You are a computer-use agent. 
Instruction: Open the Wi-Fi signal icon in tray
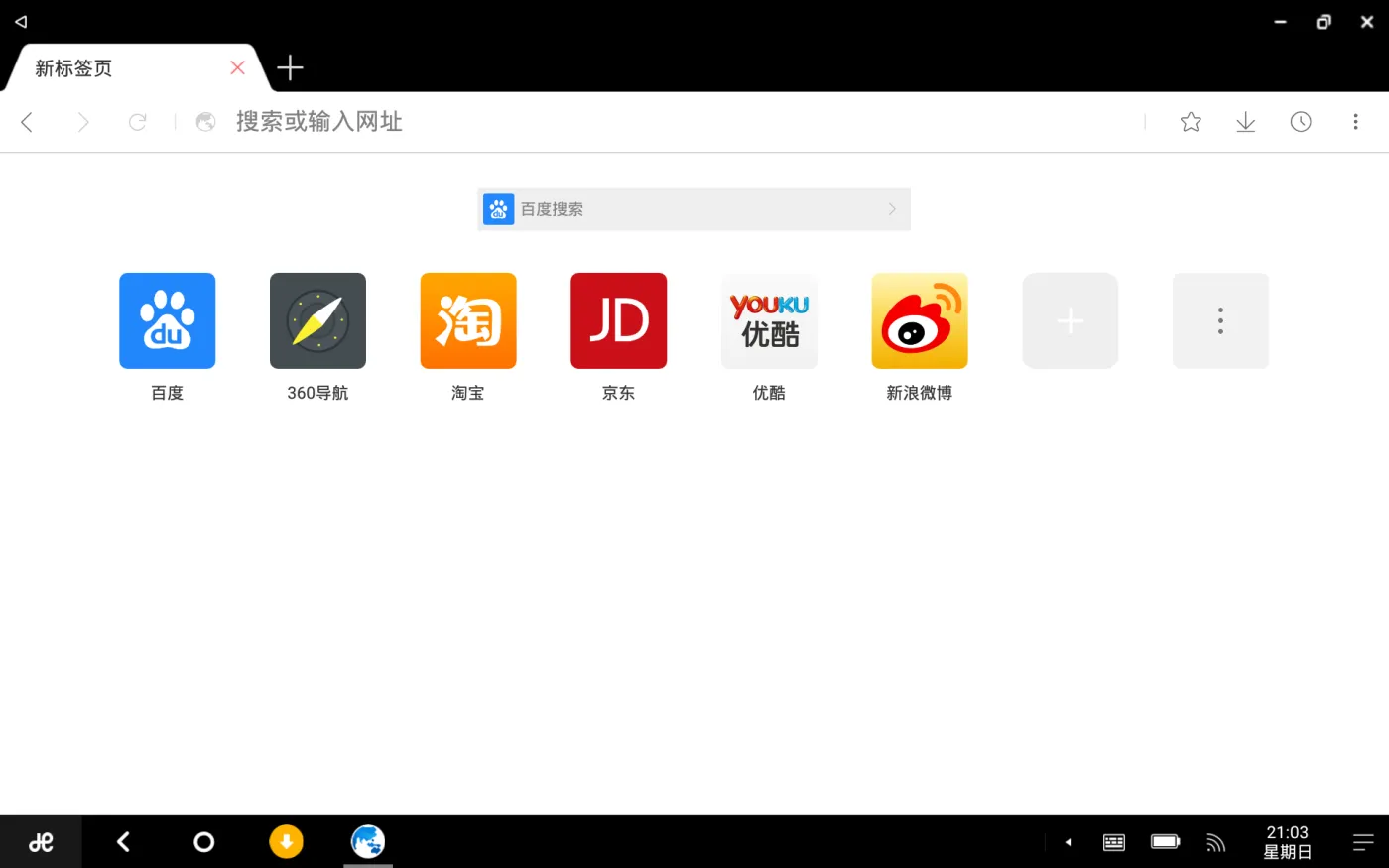point(1215,842)
